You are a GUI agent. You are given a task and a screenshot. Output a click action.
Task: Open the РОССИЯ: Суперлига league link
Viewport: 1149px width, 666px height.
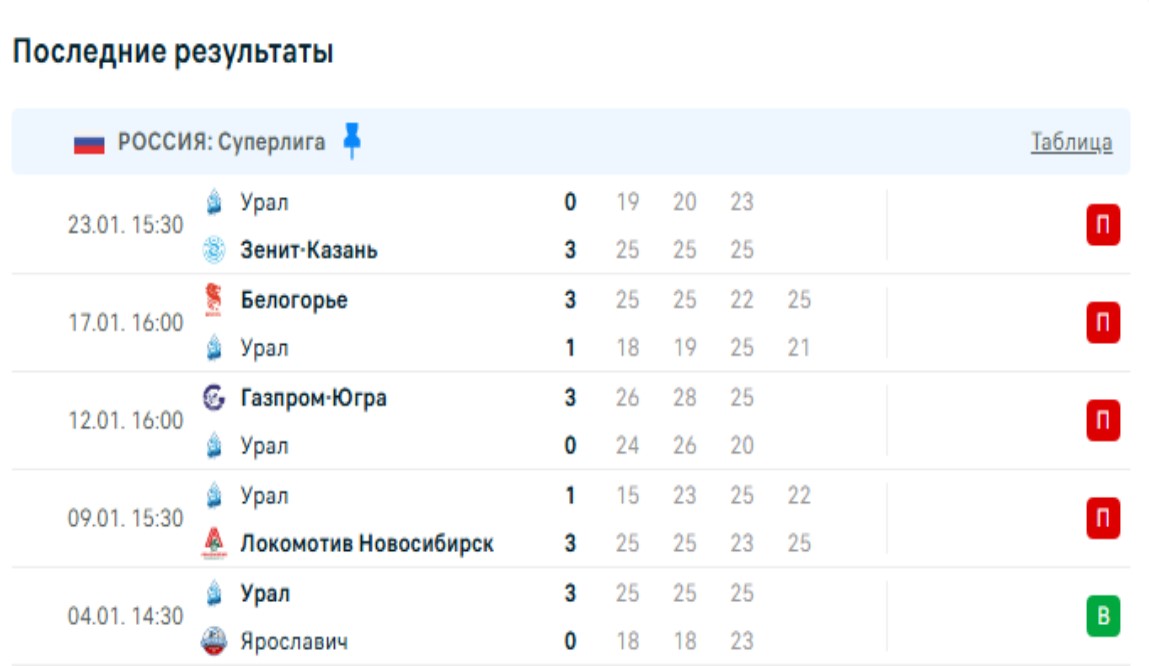pos(222,143)
